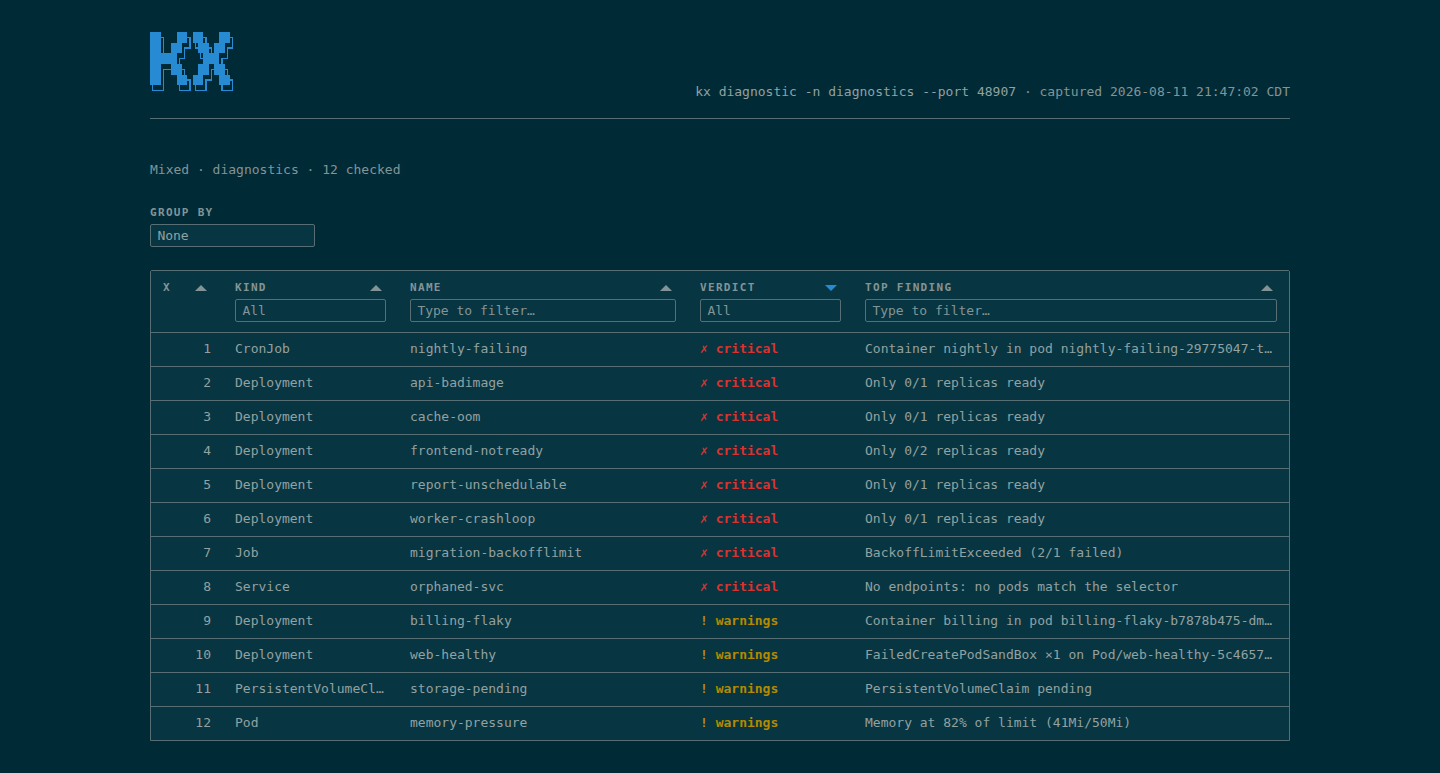Viewport: 1440px width, 773px height.
Task: Click warnings verdict for billing-flaky
Action: click(739, 621)
